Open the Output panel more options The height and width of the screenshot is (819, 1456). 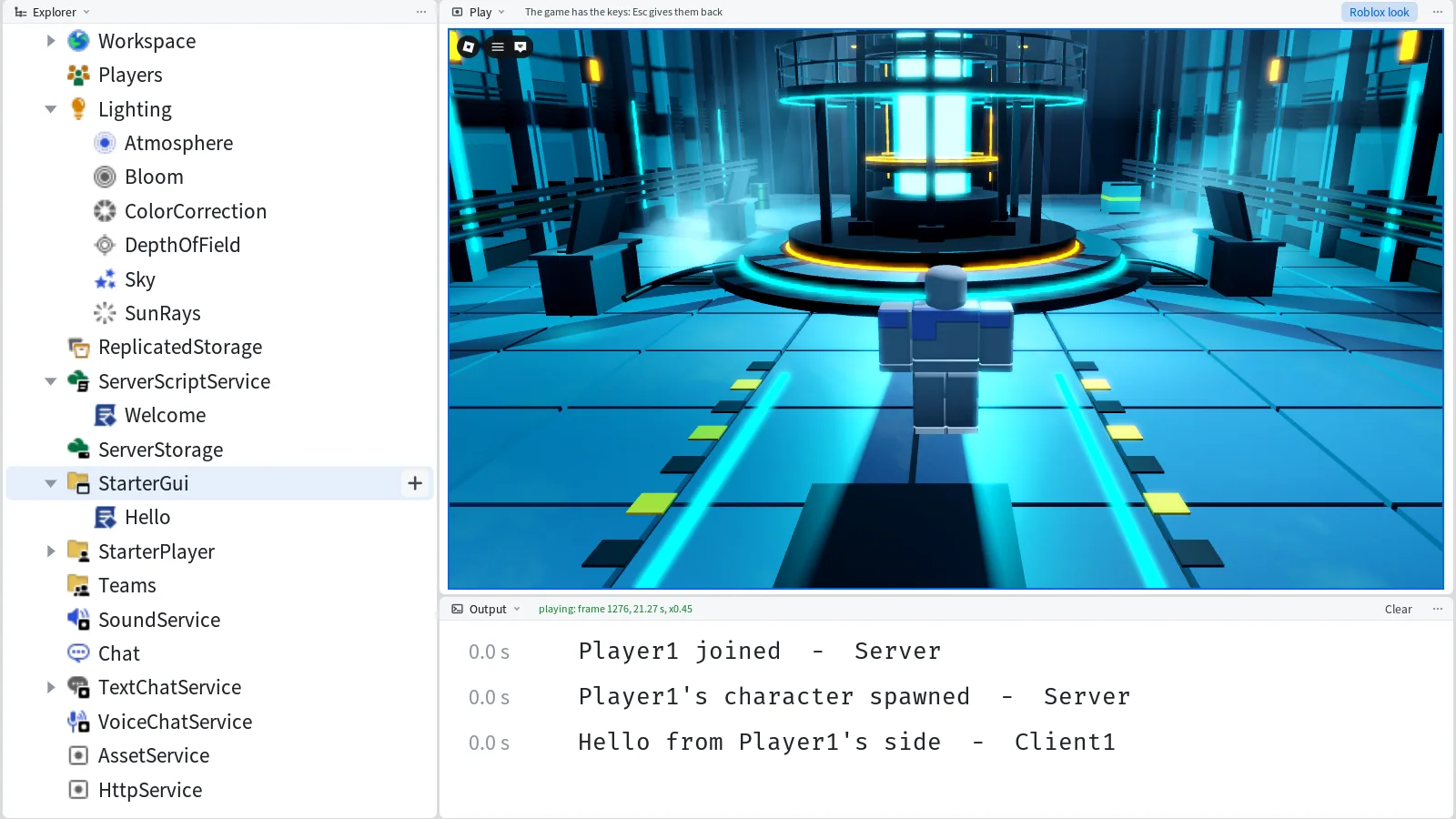[1438, 609]
